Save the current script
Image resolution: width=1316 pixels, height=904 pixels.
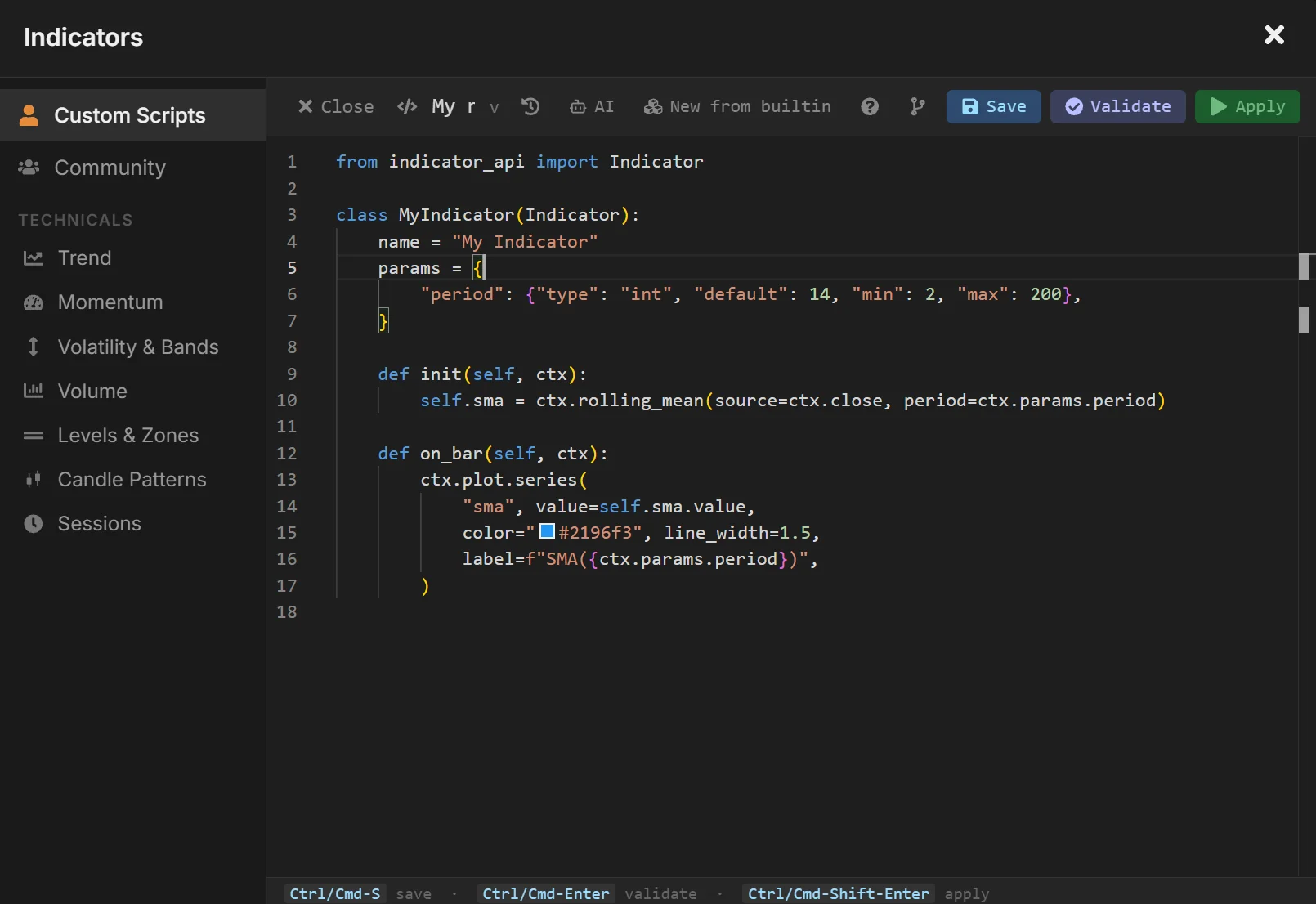[x=994, y=106]
